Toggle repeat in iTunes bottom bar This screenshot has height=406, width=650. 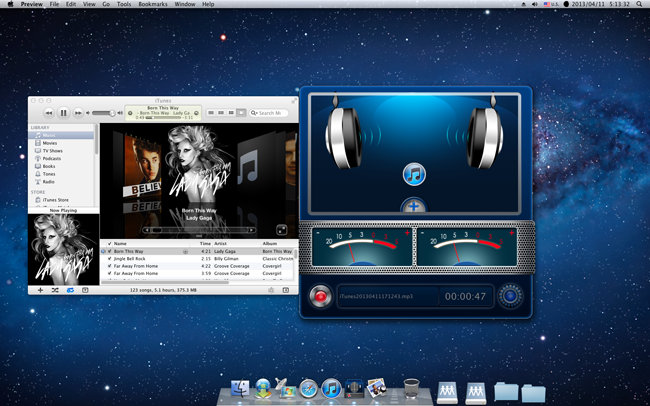coord(70,290)
